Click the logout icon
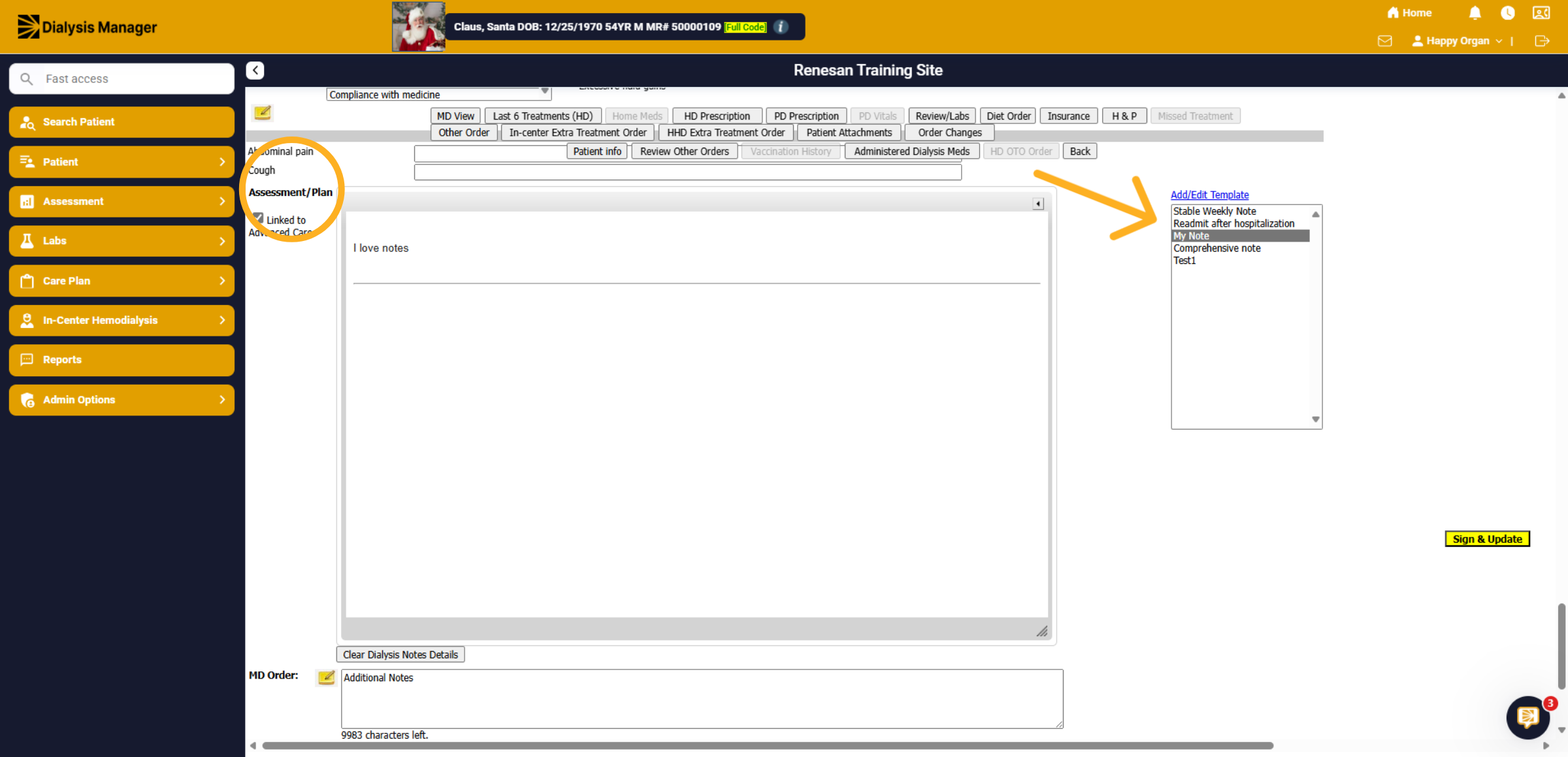This screenshot has width=1568, height=757. pos(1542,41)
